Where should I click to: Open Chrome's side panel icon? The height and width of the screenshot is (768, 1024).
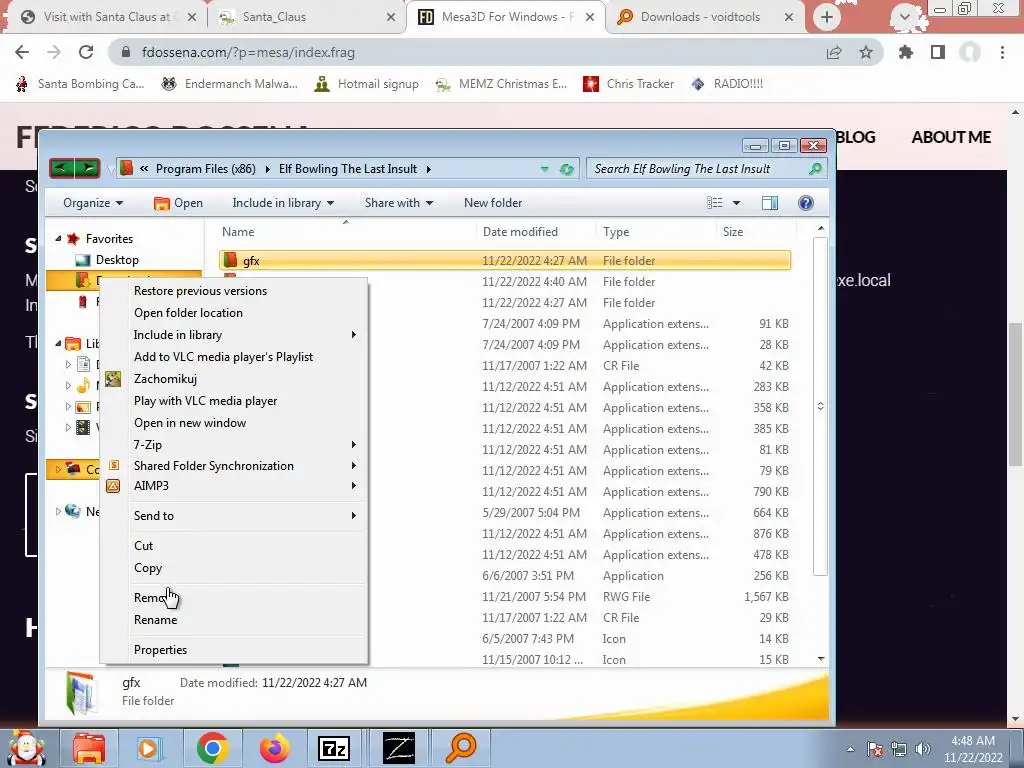click(938, 52)
